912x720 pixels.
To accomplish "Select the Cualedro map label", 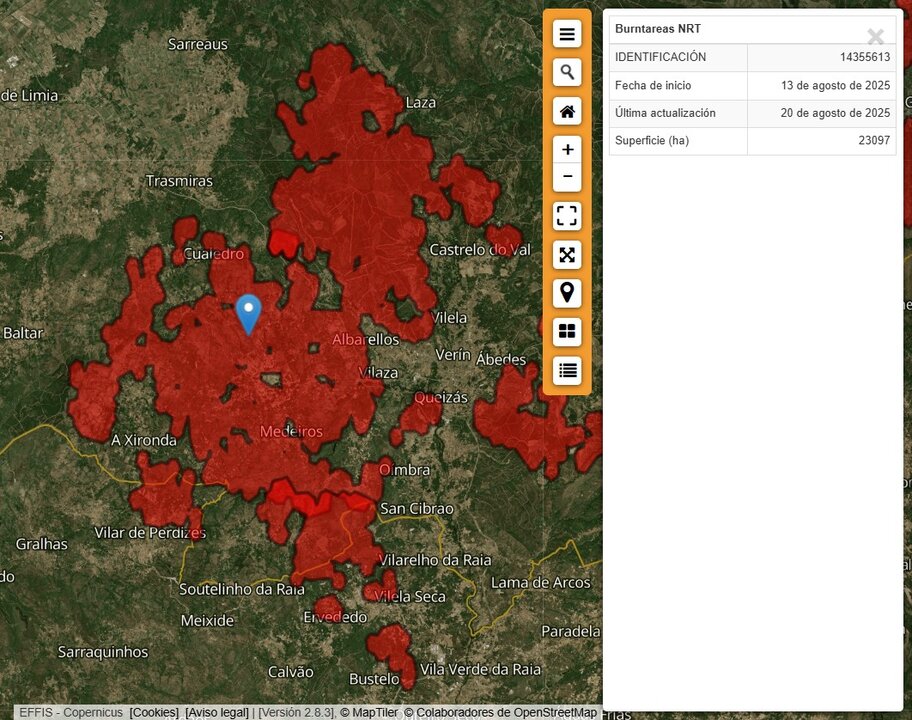I will tap(213, 254).
